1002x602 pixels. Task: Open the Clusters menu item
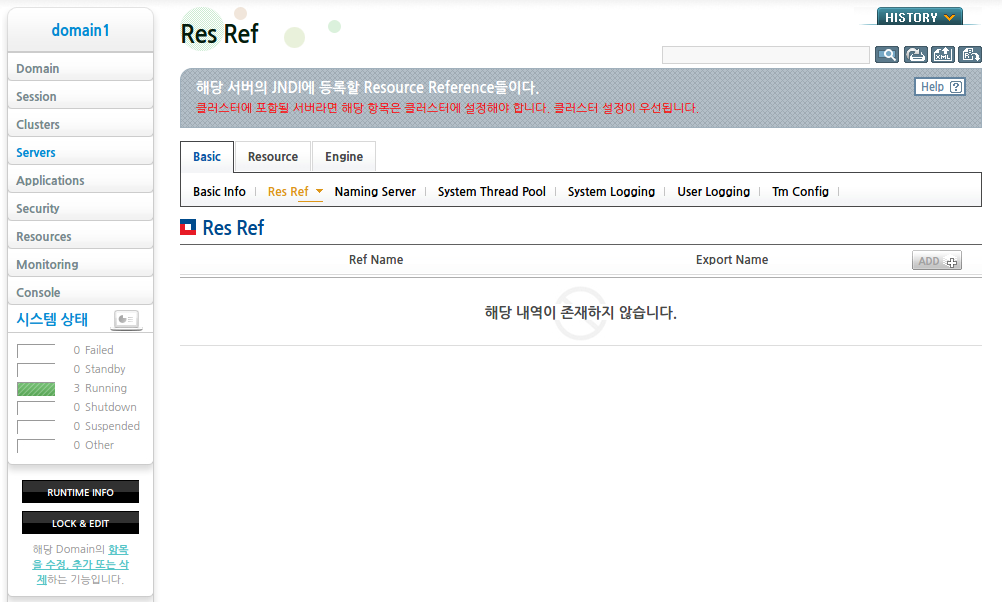(x=81, y=125)
